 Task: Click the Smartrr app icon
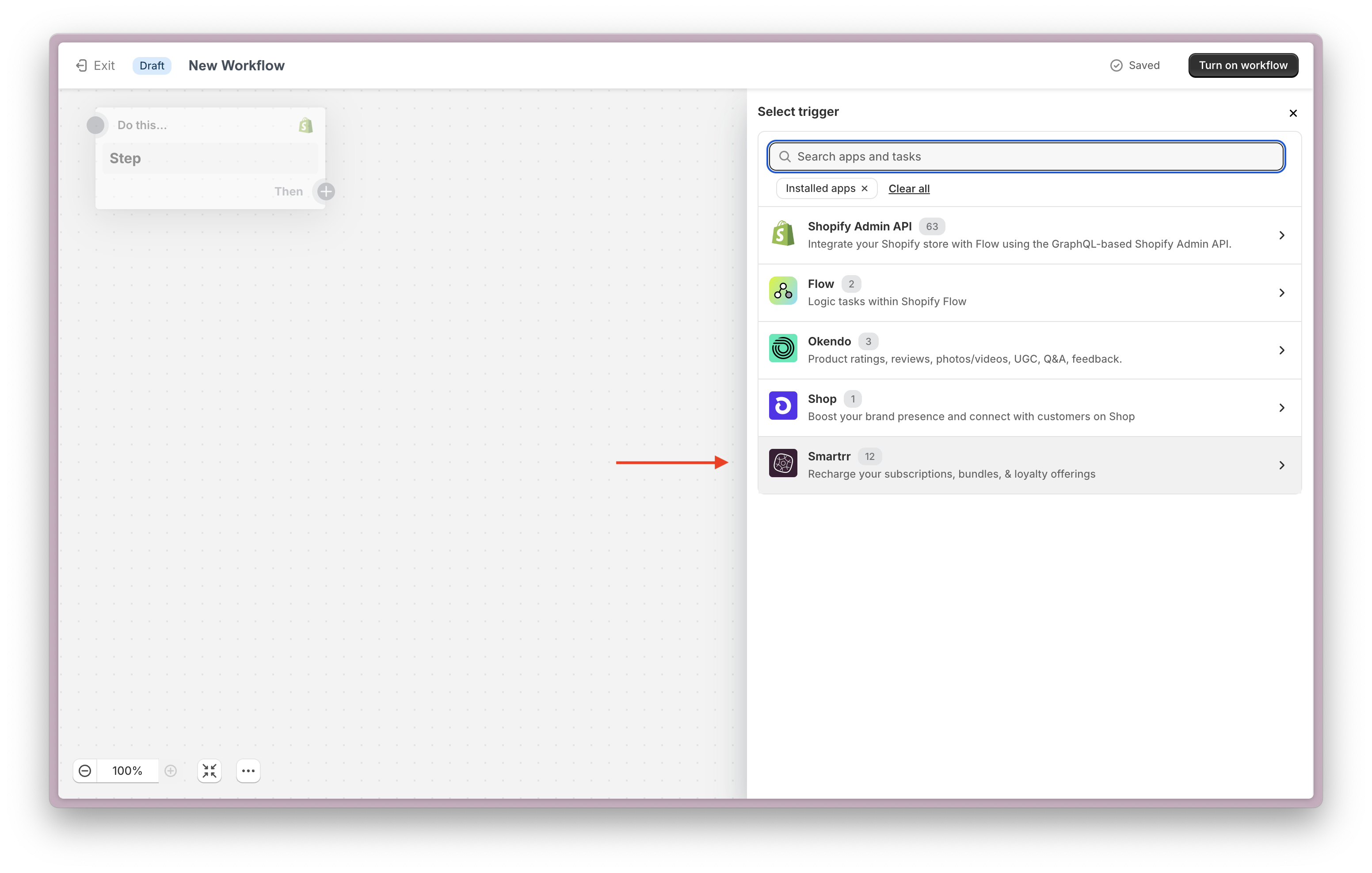pyautogui.click(x=783, y=463)
